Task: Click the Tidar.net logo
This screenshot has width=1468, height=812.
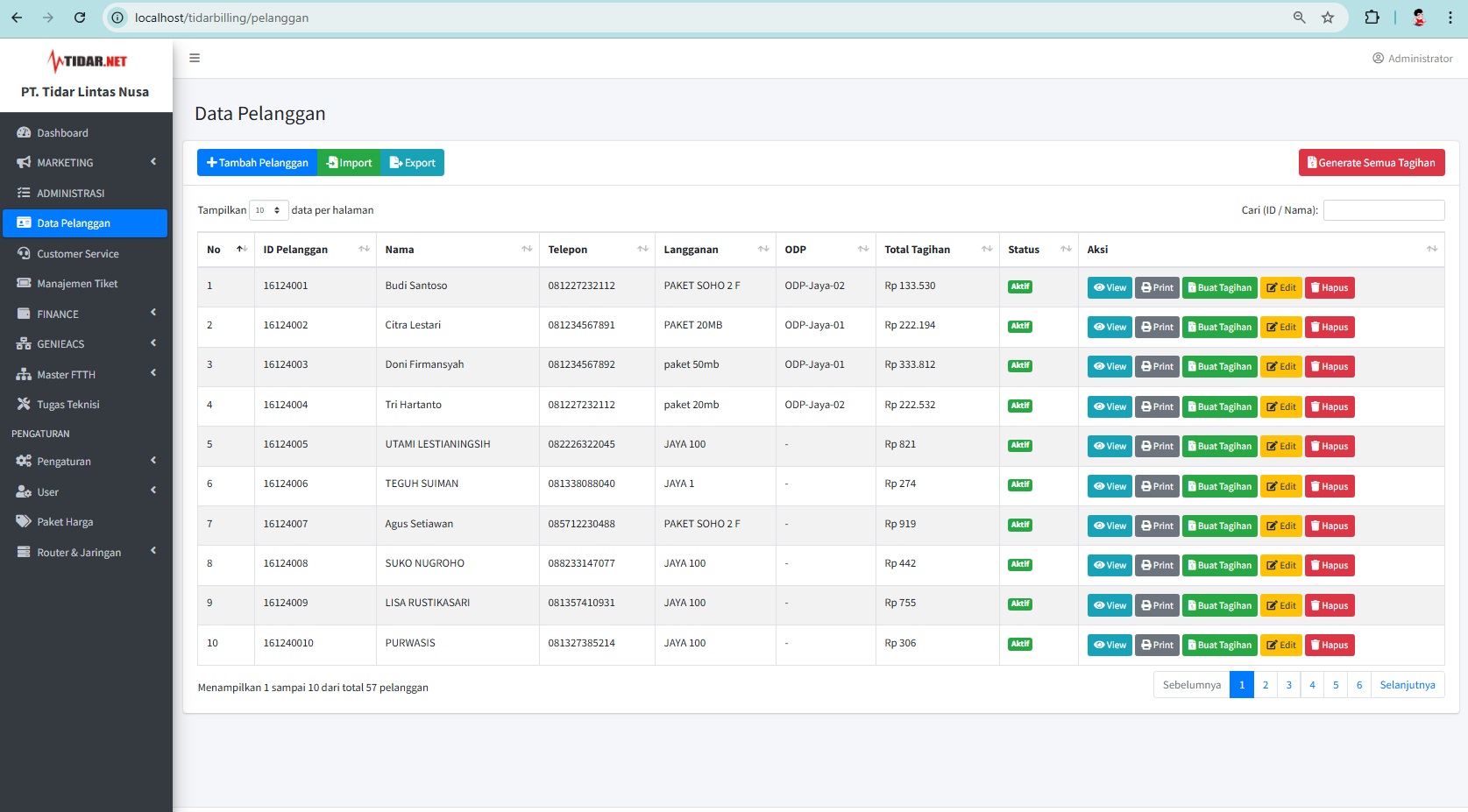Action: (x=87, y=60)
